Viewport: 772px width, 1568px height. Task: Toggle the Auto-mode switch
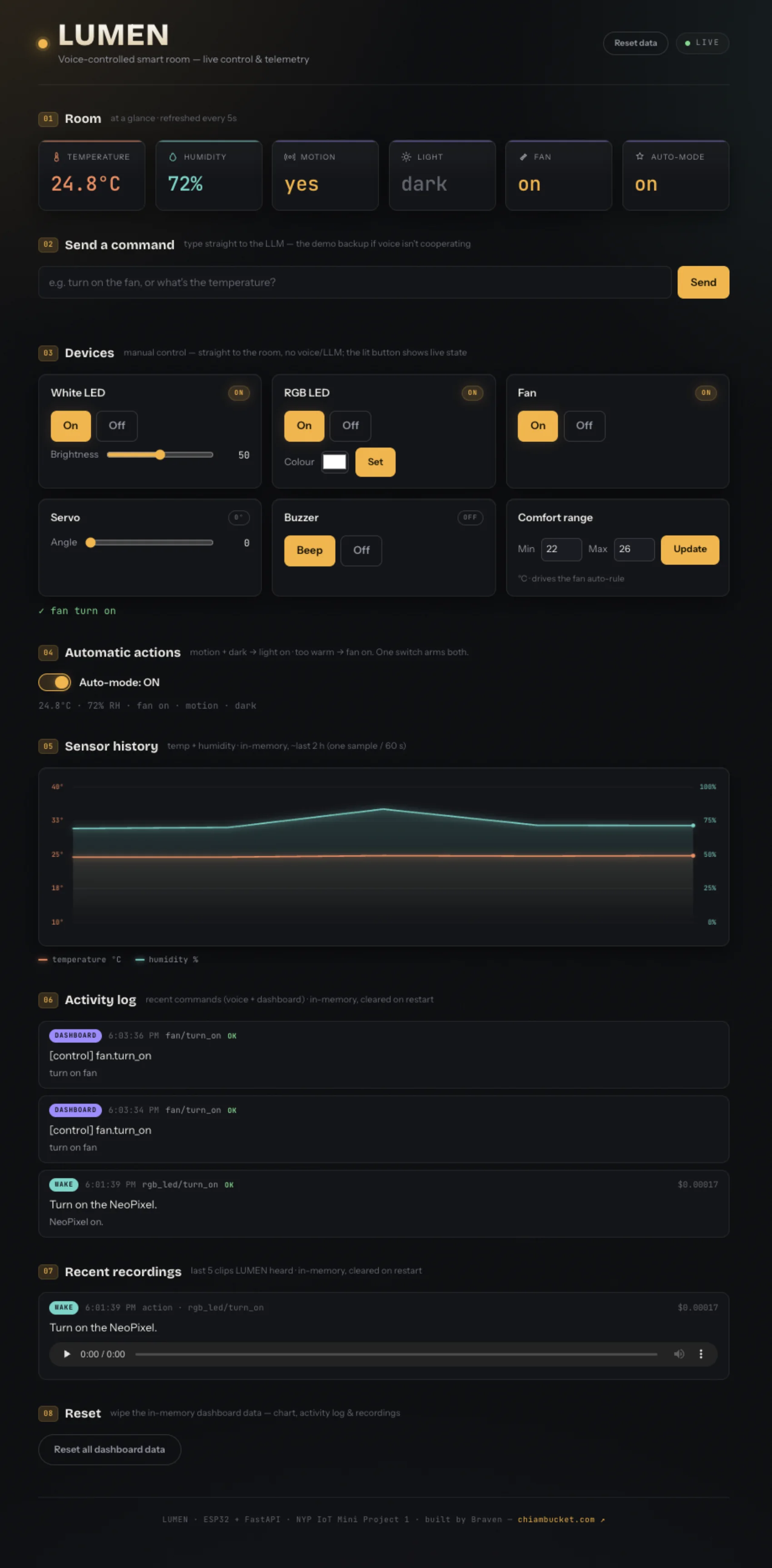point(55,682)
